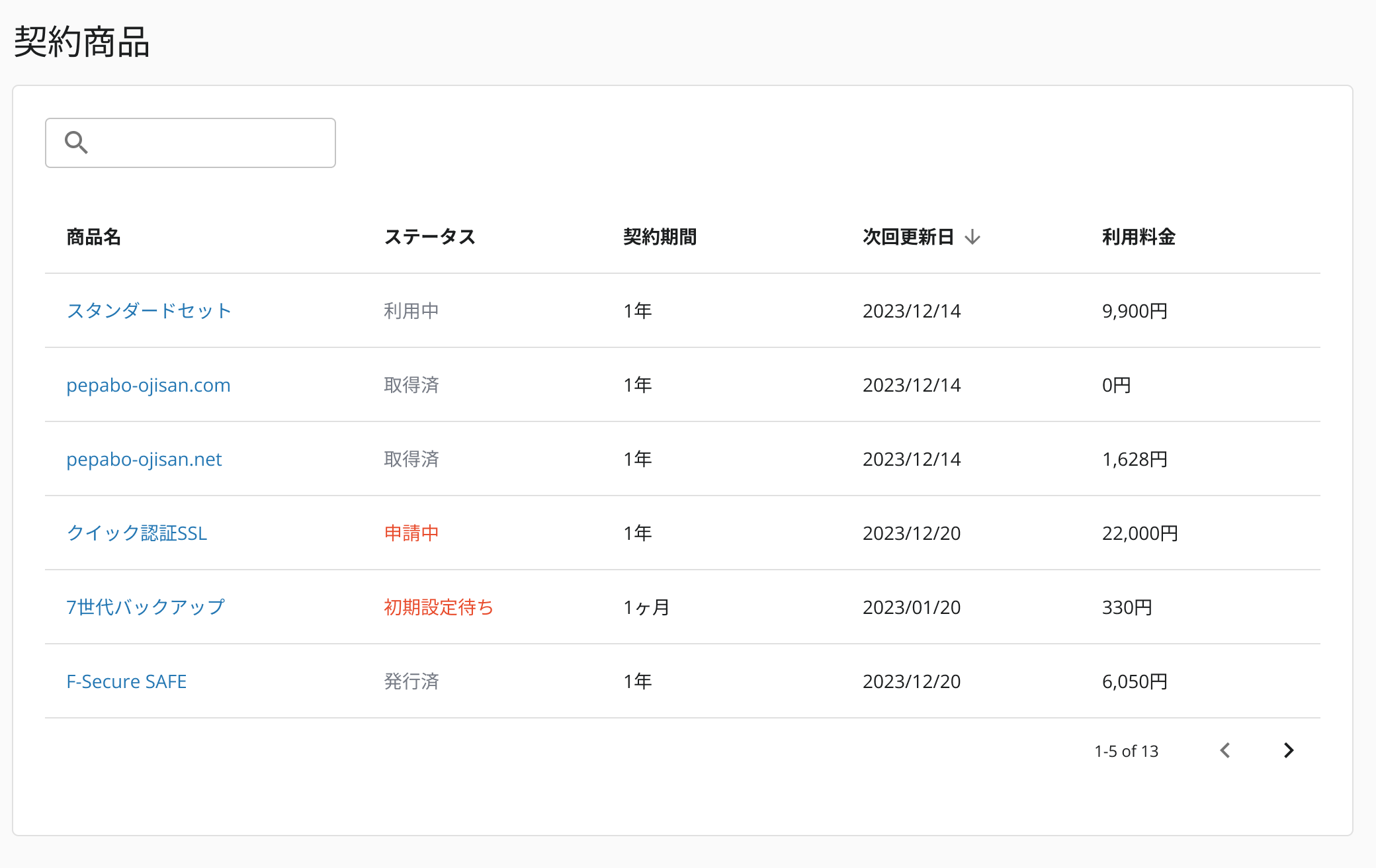Open the 7世代バックアップ product link
Viewport: 1376px width, 868px height.
[x=146, y=607]
